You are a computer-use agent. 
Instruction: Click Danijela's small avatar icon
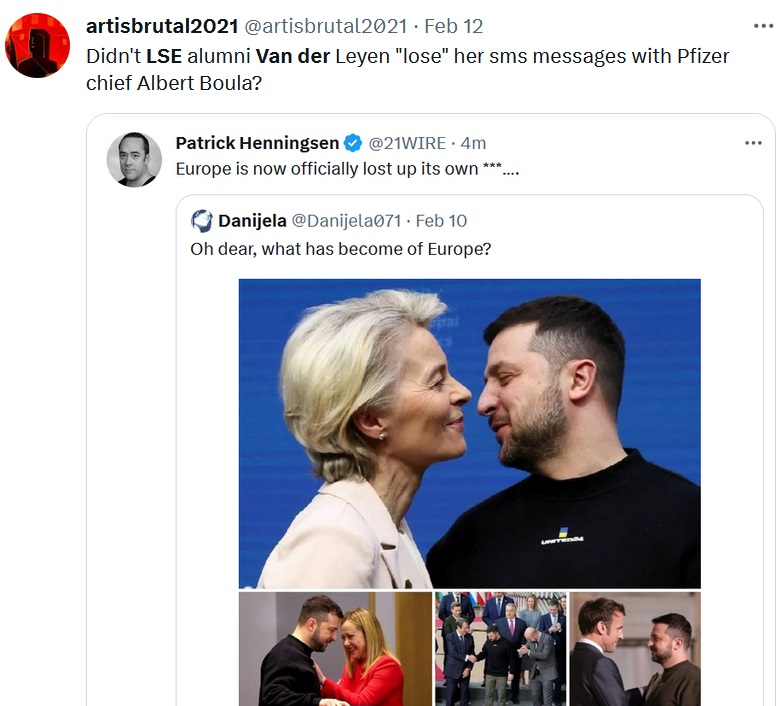click(x=202, y=221)
